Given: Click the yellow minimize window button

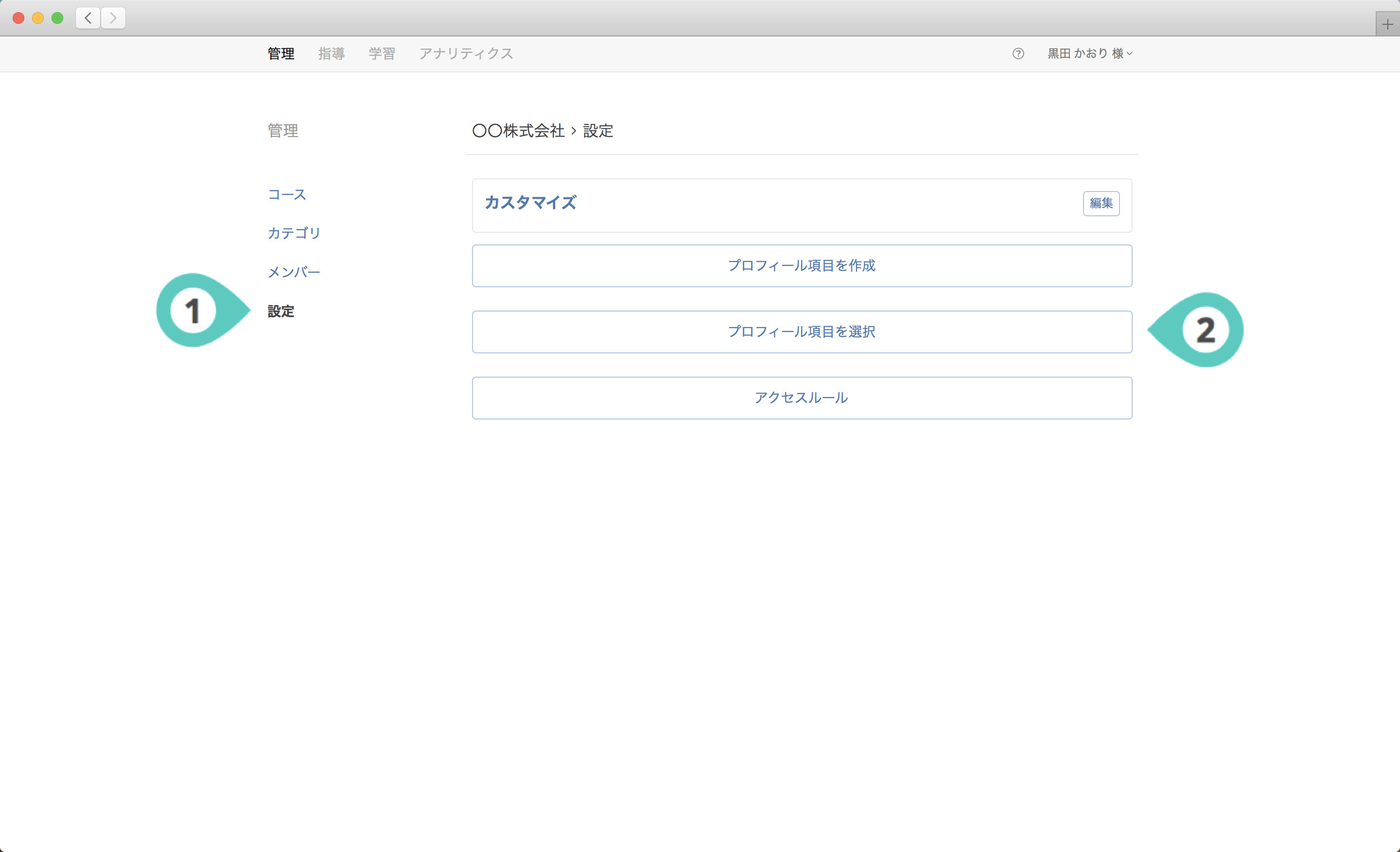Looking at the screenshot, I should (x=38, y=18).
